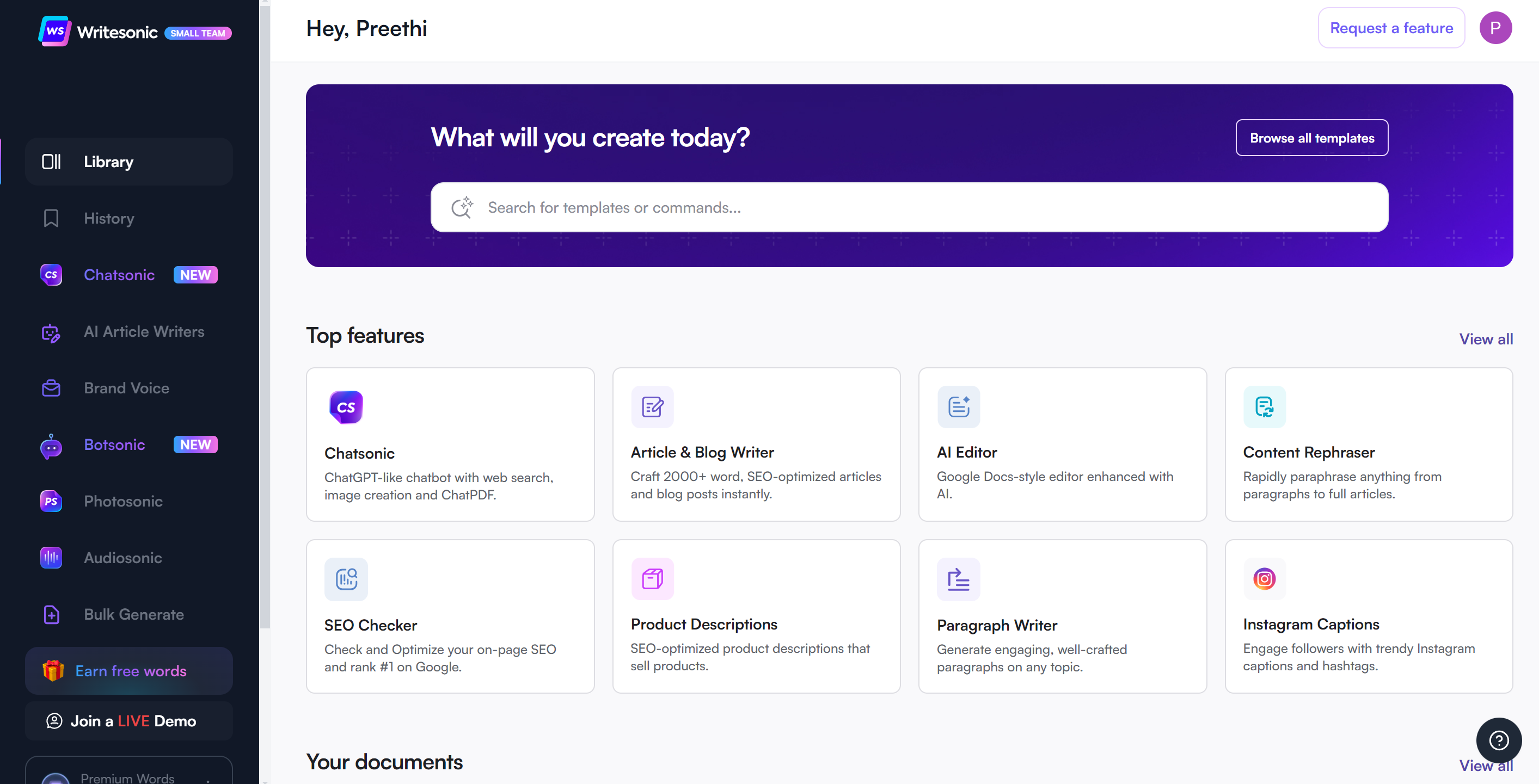Open the profile avatar P menu
Screen dimensions: 1539x784
1495,28
